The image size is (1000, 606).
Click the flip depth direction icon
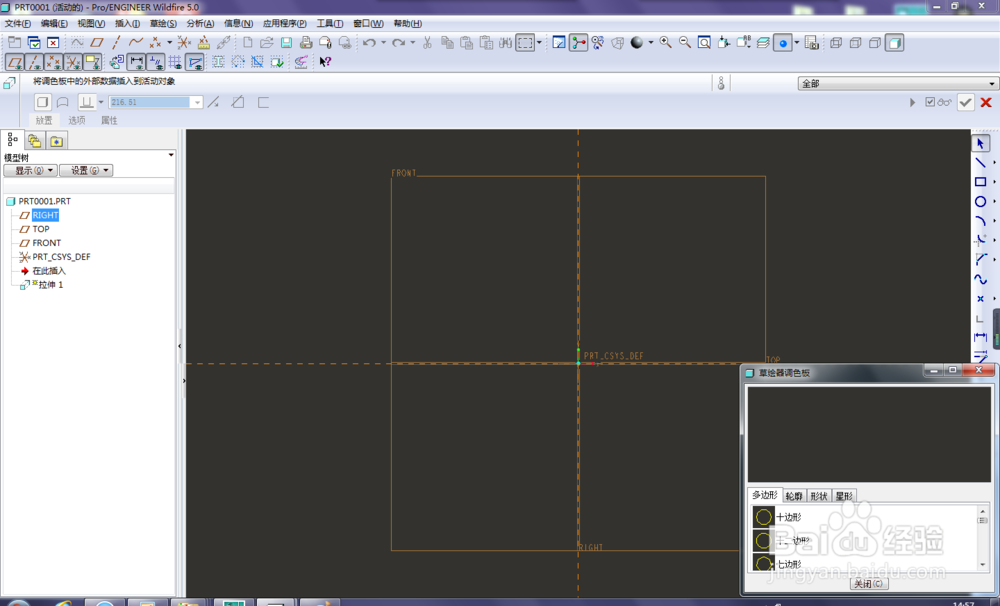tap(213, 102)
